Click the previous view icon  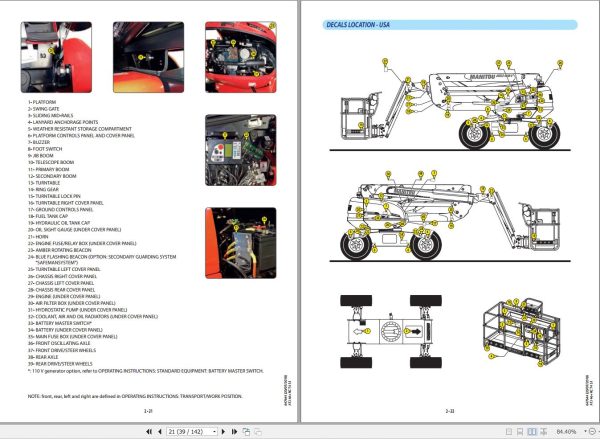(x=246, y=432)
